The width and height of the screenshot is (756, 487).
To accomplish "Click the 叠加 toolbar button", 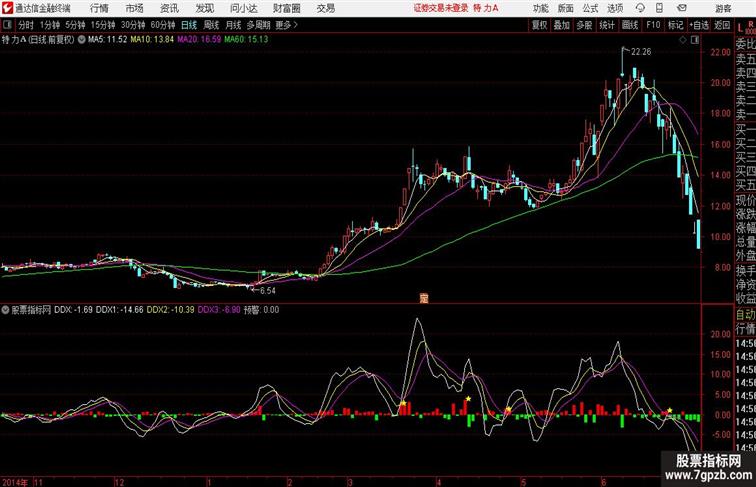I will coord(562,25).
